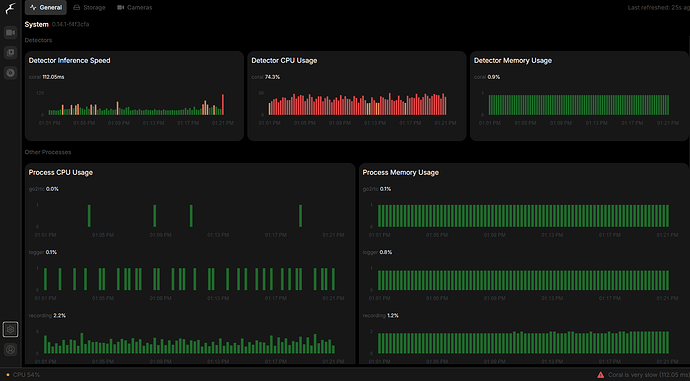Click the Last refreshed timestamp text
The height and width of the screenshot is (381, 690).
click(x=659, y=7)
